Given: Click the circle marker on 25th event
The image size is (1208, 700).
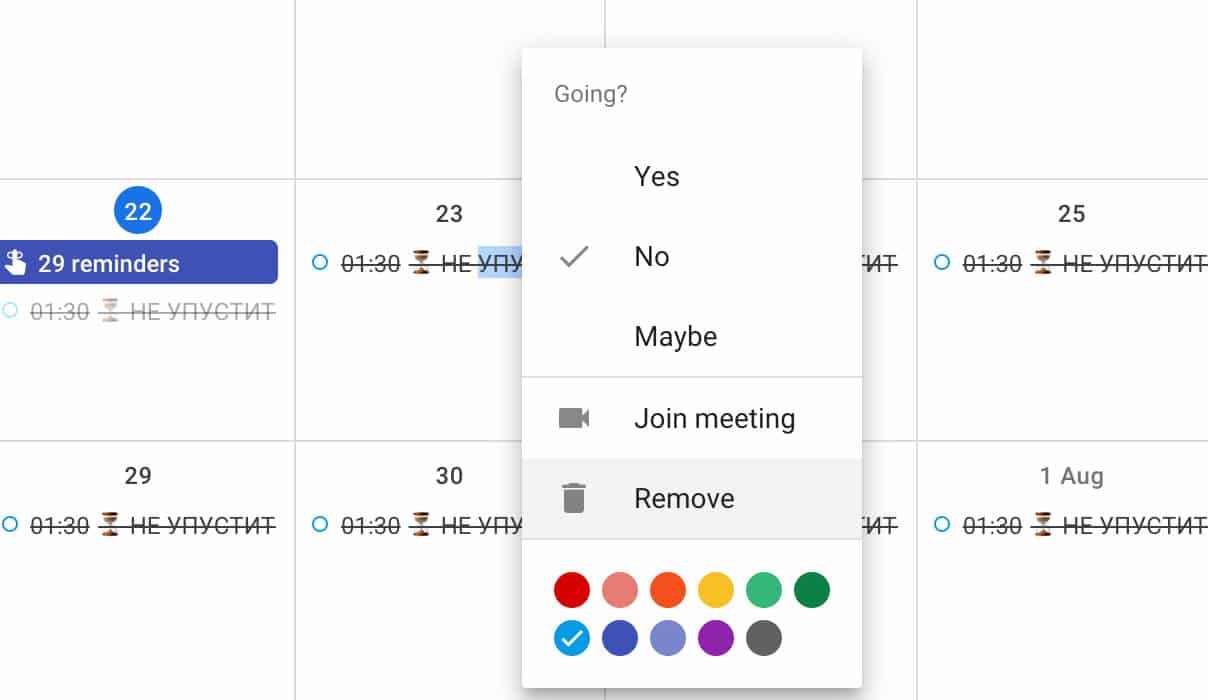Looking at the screenshot, I should 941,263.
